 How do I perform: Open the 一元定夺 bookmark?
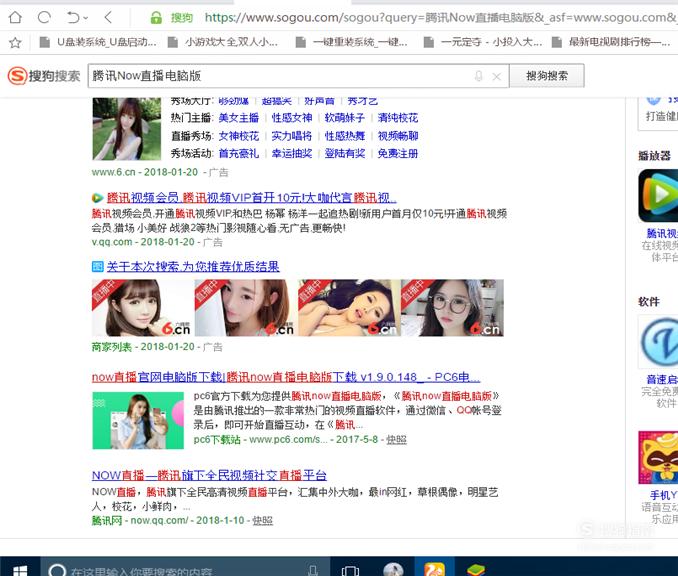[x=483, y=42]
